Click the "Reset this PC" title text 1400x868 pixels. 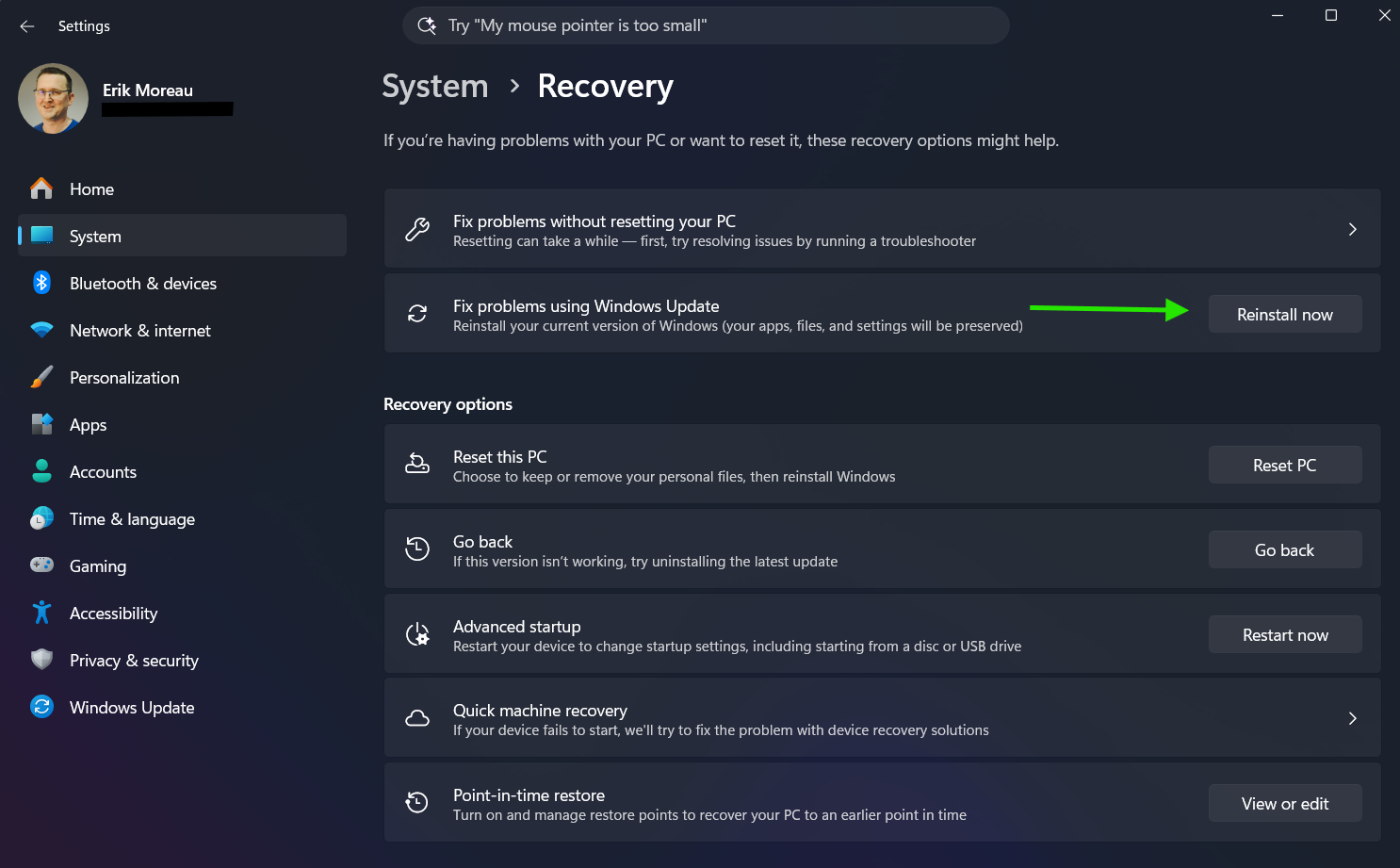[500, 457]
